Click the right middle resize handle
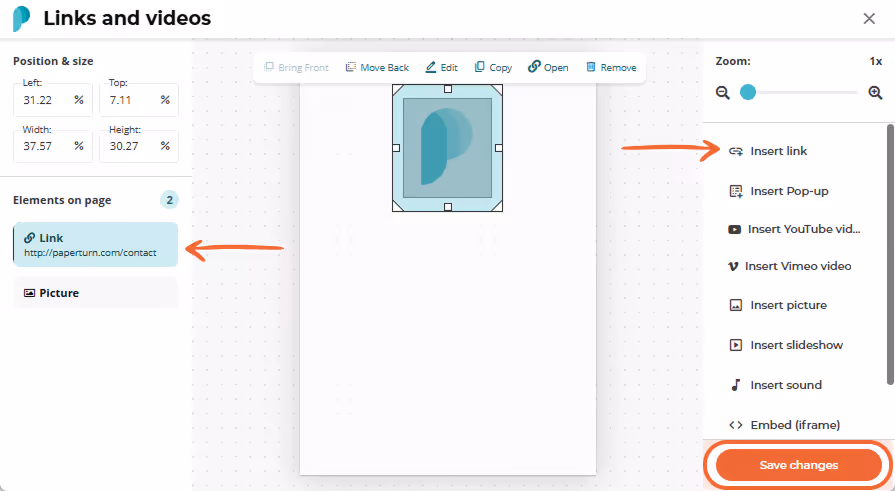The width and height of the screenshot is (895, 491). coord(498,148)
